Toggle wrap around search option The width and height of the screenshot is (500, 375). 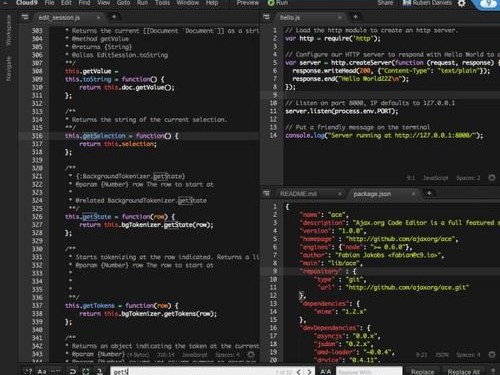(73, 371)
